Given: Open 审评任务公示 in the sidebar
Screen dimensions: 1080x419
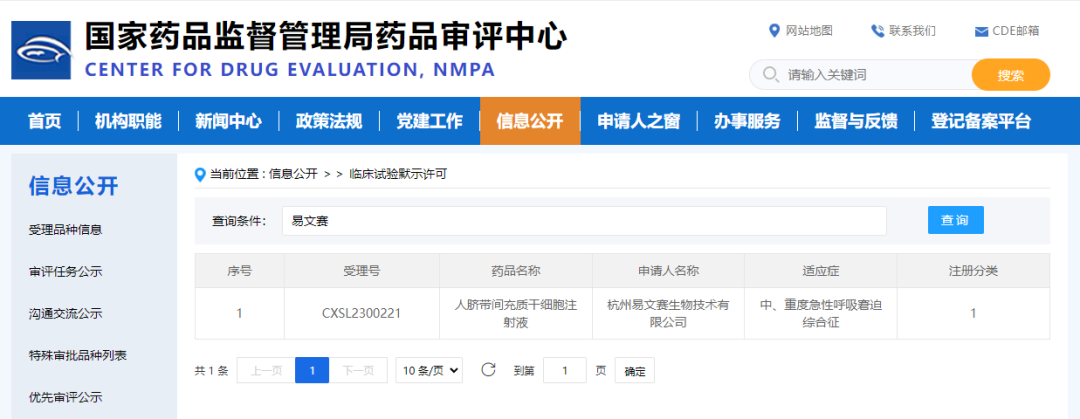Looking at the screenshot, I should click(x=65, y=272).
